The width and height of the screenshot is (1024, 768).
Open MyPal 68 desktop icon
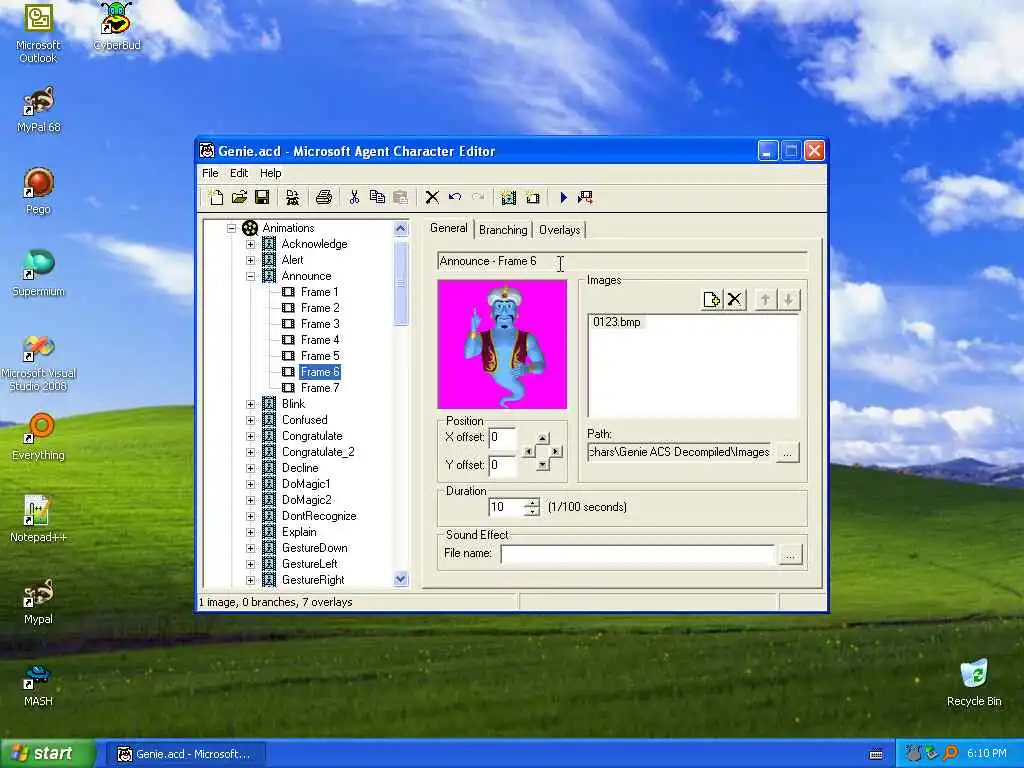[38, 109]
